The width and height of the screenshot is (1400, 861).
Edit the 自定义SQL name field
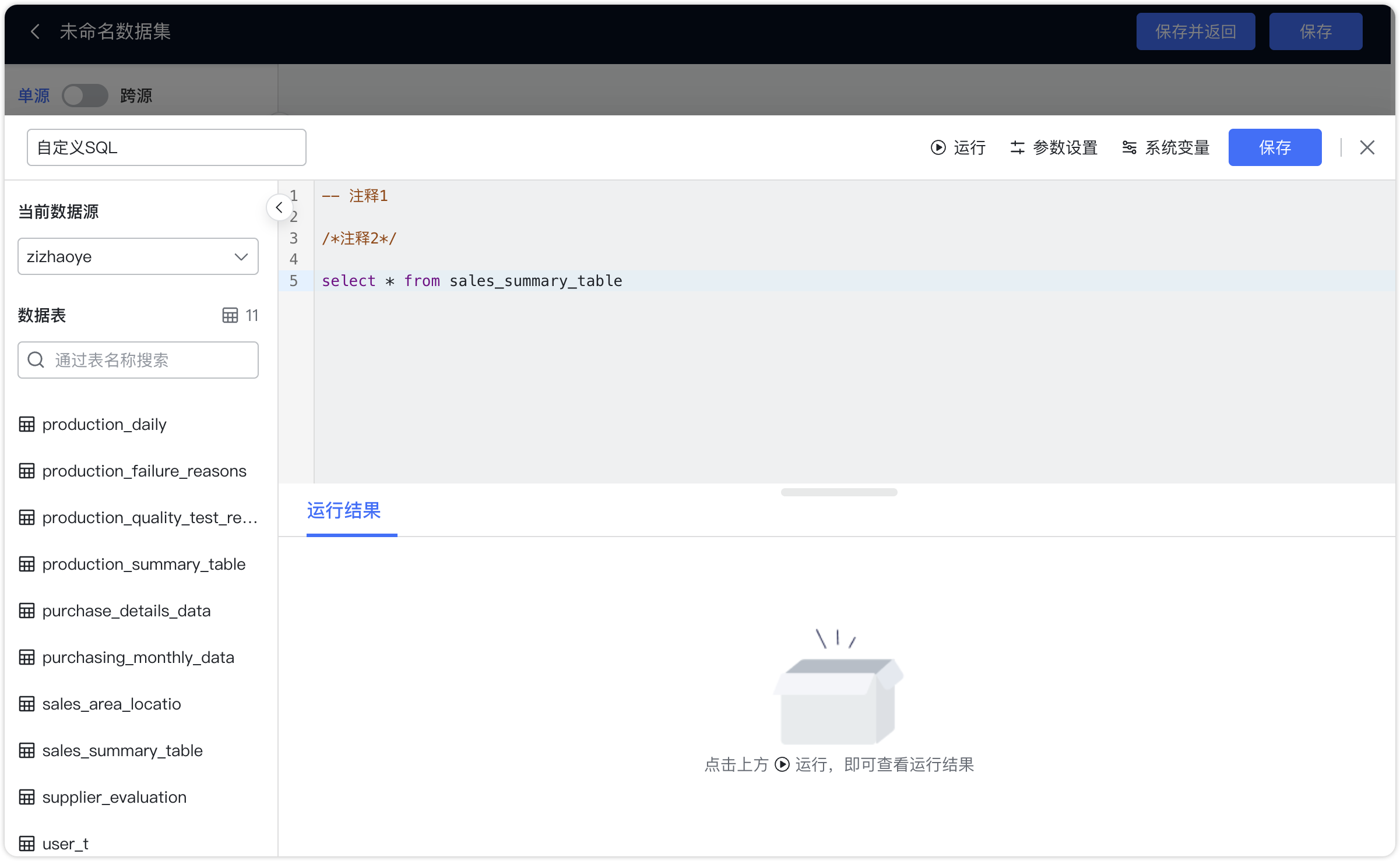pos(167,147)
